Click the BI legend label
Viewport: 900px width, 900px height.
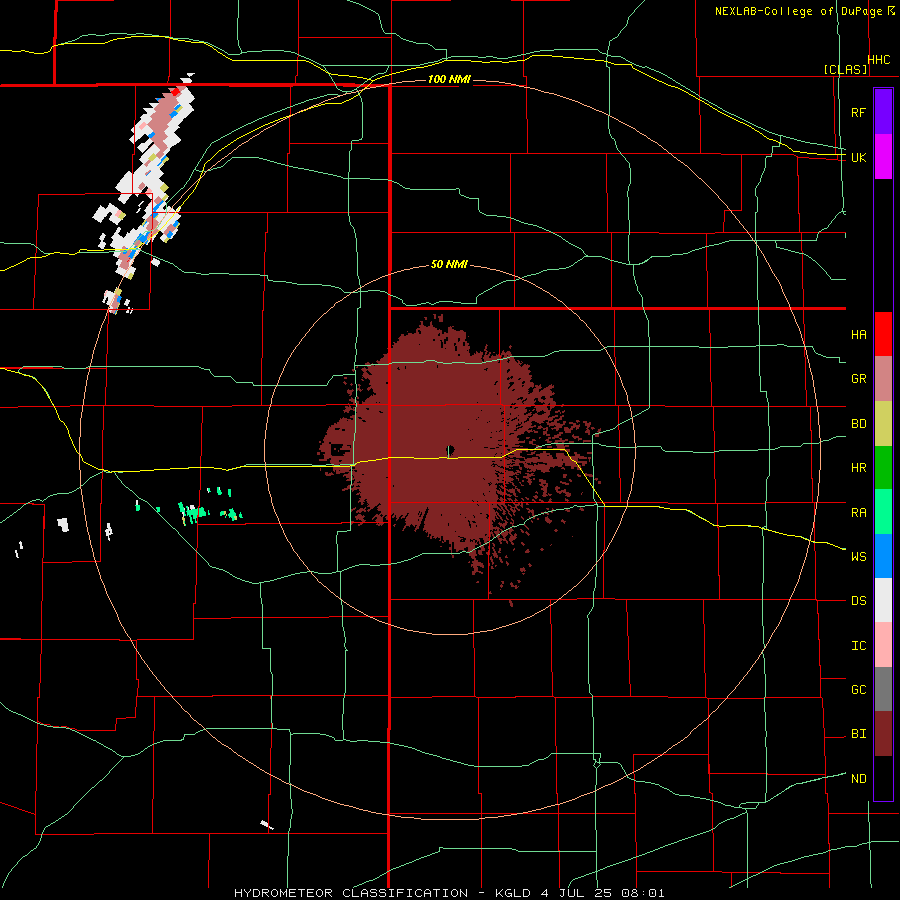[858, 734]
